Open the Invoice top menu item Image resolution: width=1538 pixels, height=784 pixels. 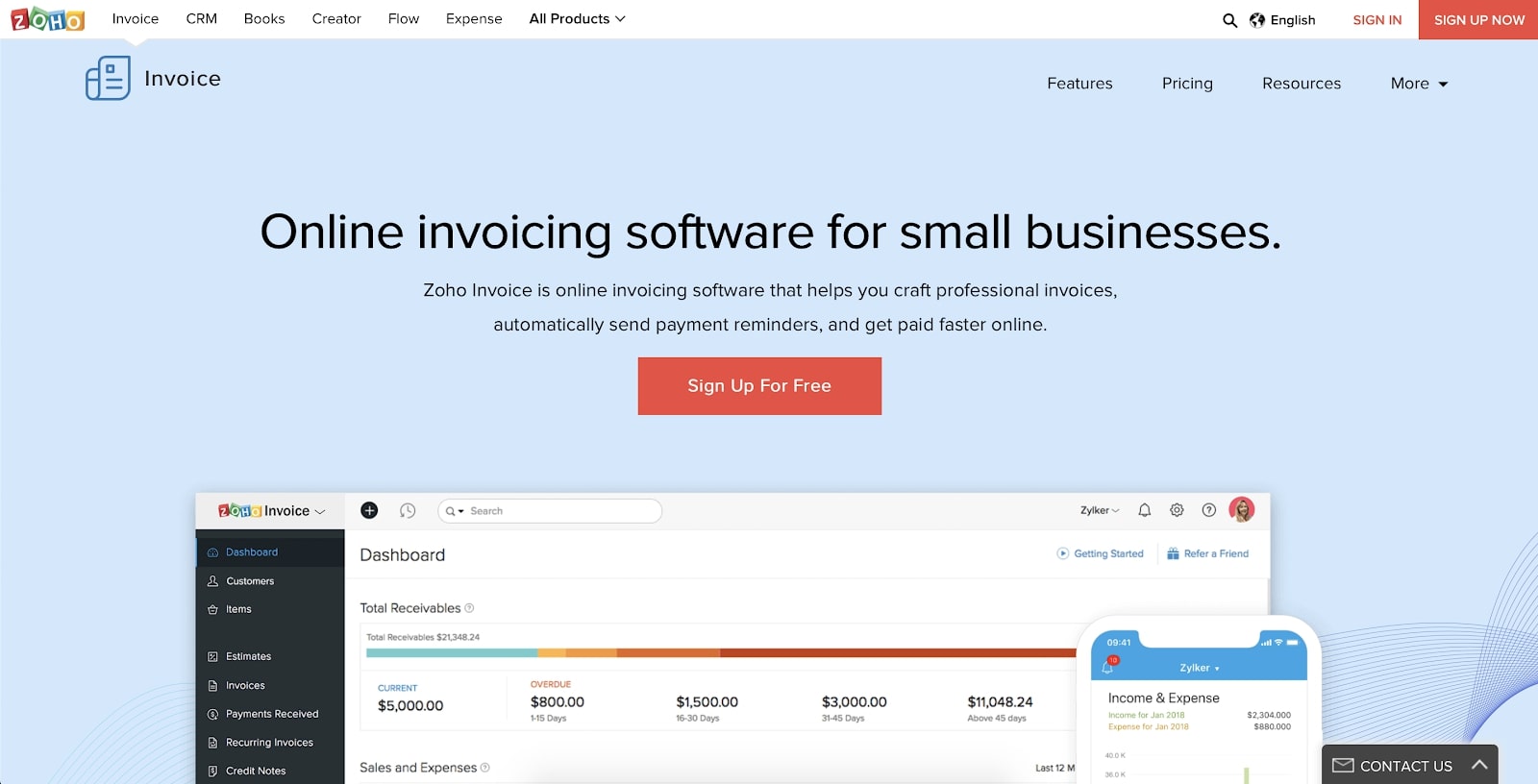[x=136, y=18]
